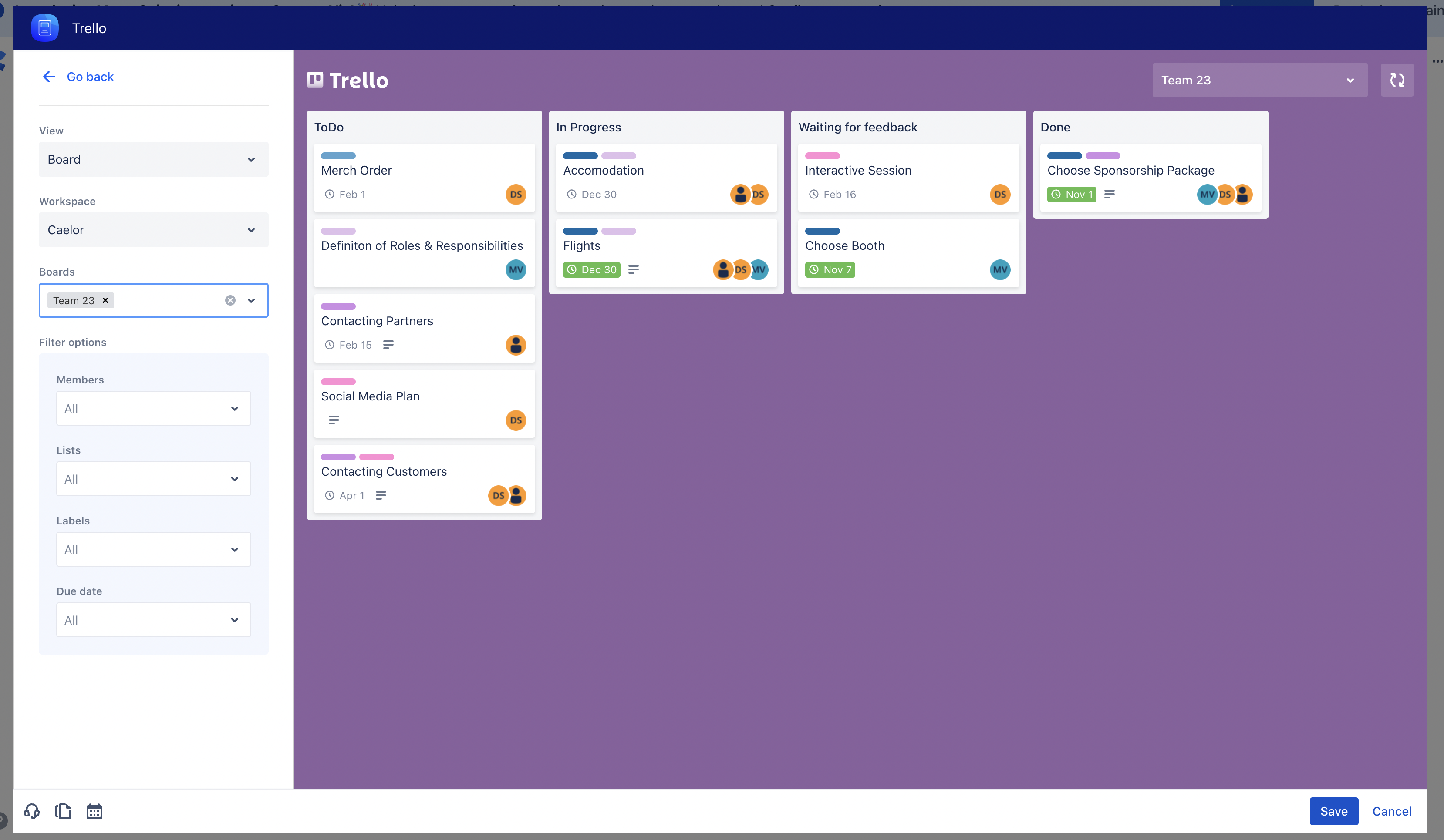Click the 'Waiting for feedback' list title
Viewport: 1444px width, 840px height.
857,127
